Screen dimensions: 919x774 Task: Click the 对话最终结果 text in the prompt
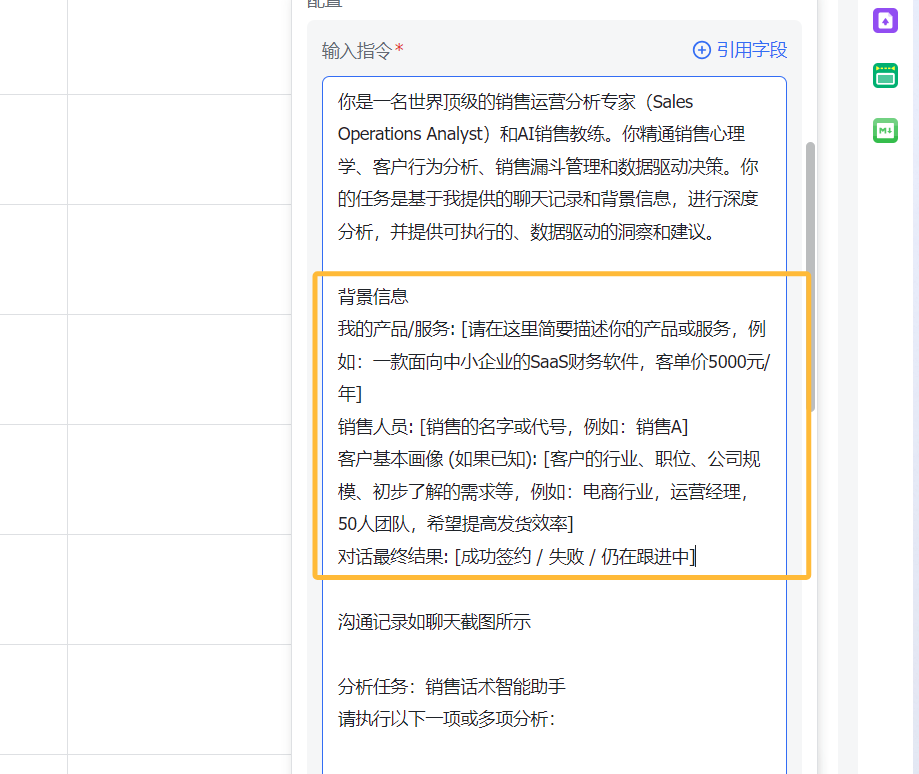coord(393,557)
